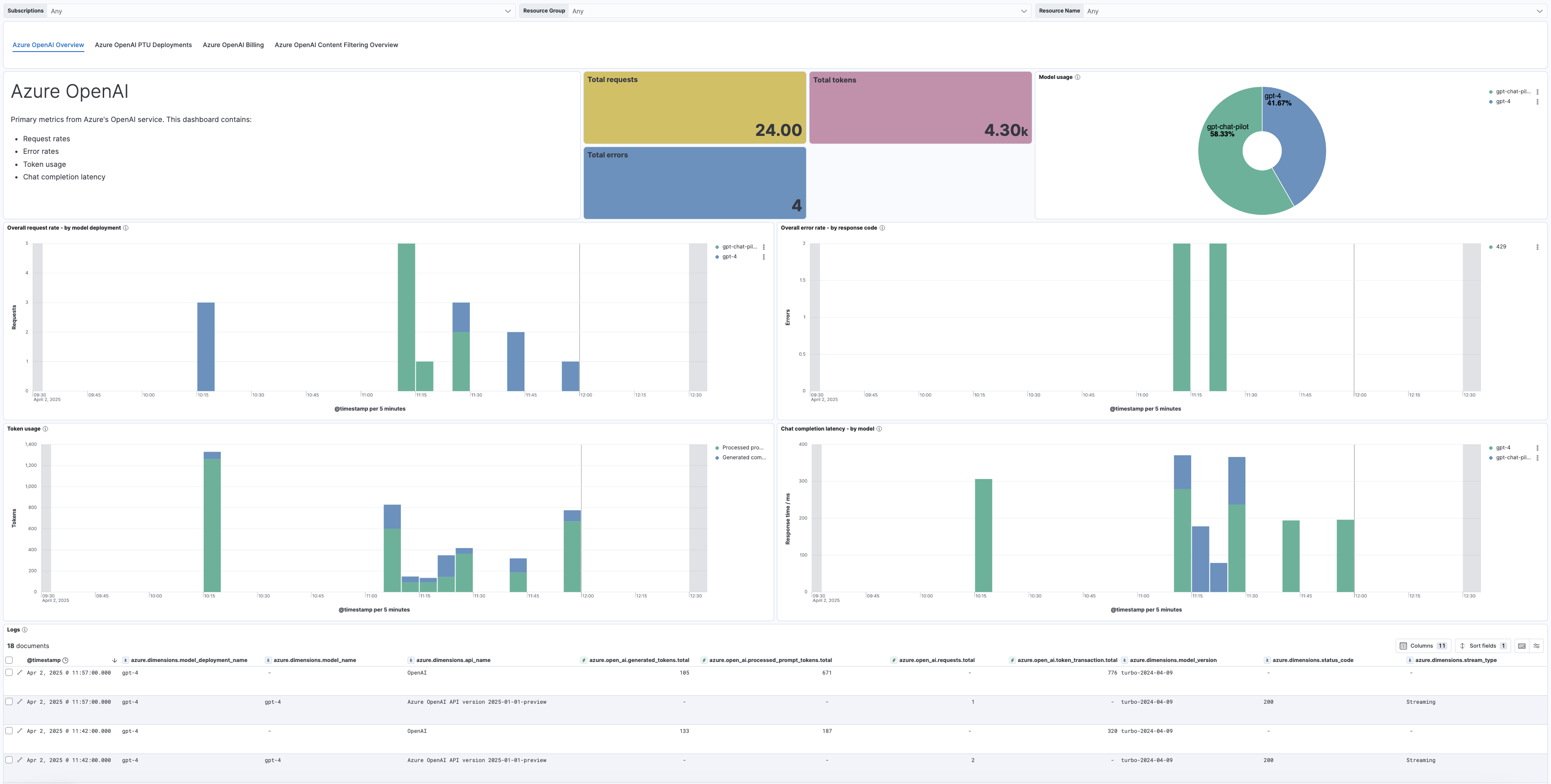Click the three-dot menu beside the 429 legend
Viewport: 1551px width, 784px height.
(x=1539, y=247)
